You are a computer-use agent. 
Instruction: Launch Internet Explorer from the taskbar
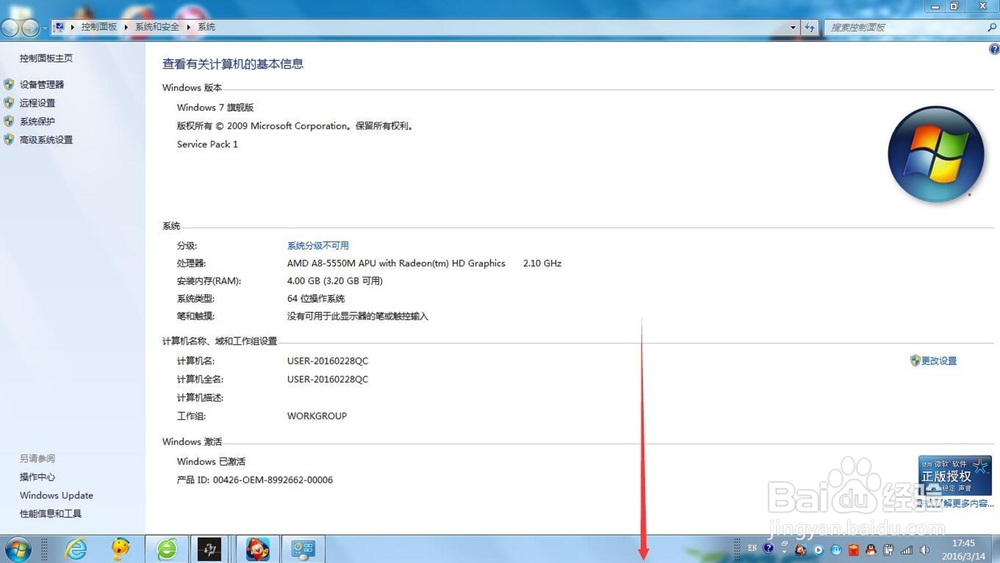tap(76, 549)
